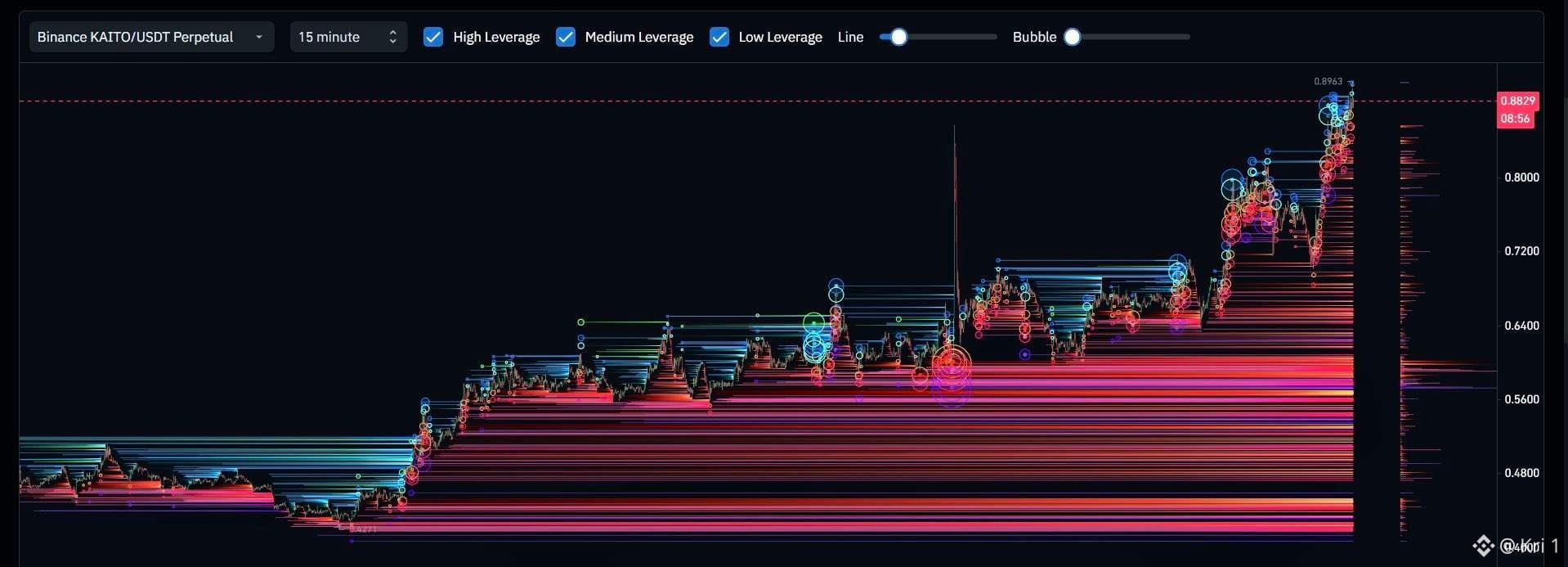This screenshot has height=567, width=1568.
Task: Click the 0.5600 axis label
Action: click(x=1521, y=398)
